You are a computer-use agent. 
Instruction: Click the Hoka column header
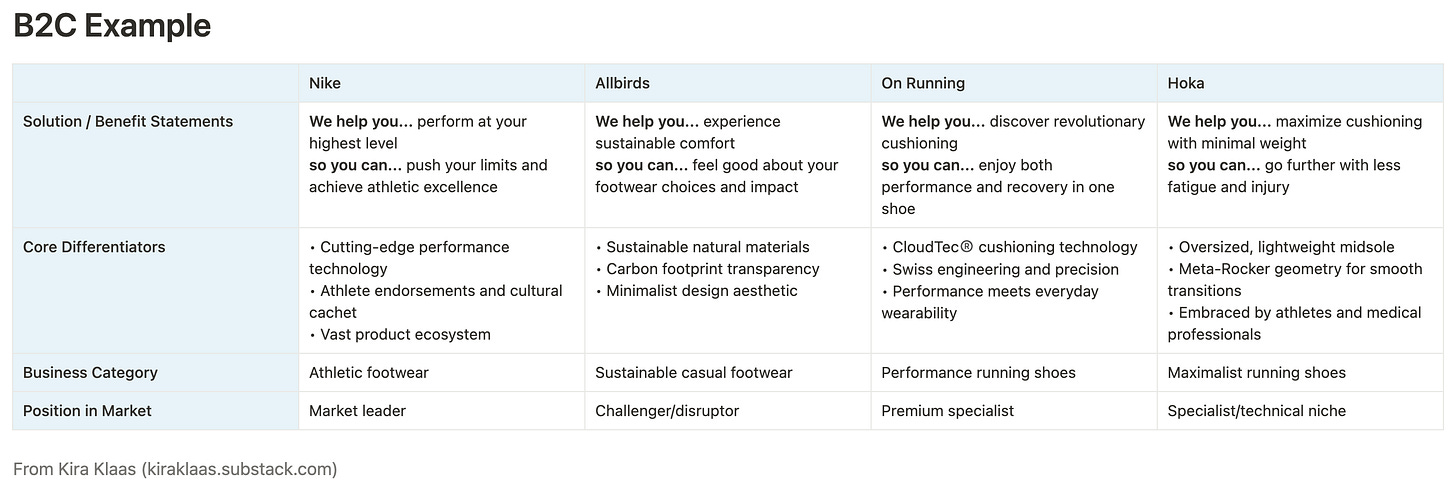(1185, 83)
